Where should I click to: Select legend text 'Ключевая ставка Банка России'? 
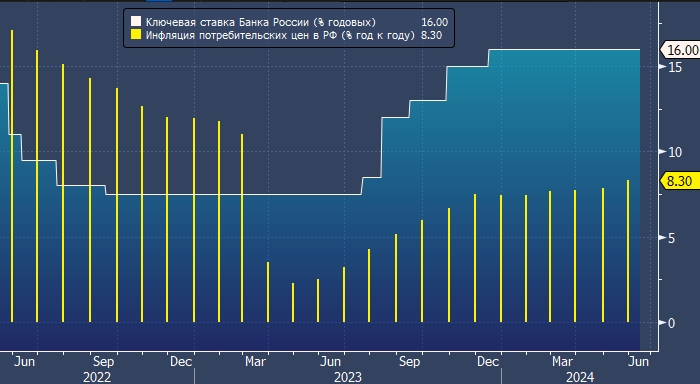[228, 22]
